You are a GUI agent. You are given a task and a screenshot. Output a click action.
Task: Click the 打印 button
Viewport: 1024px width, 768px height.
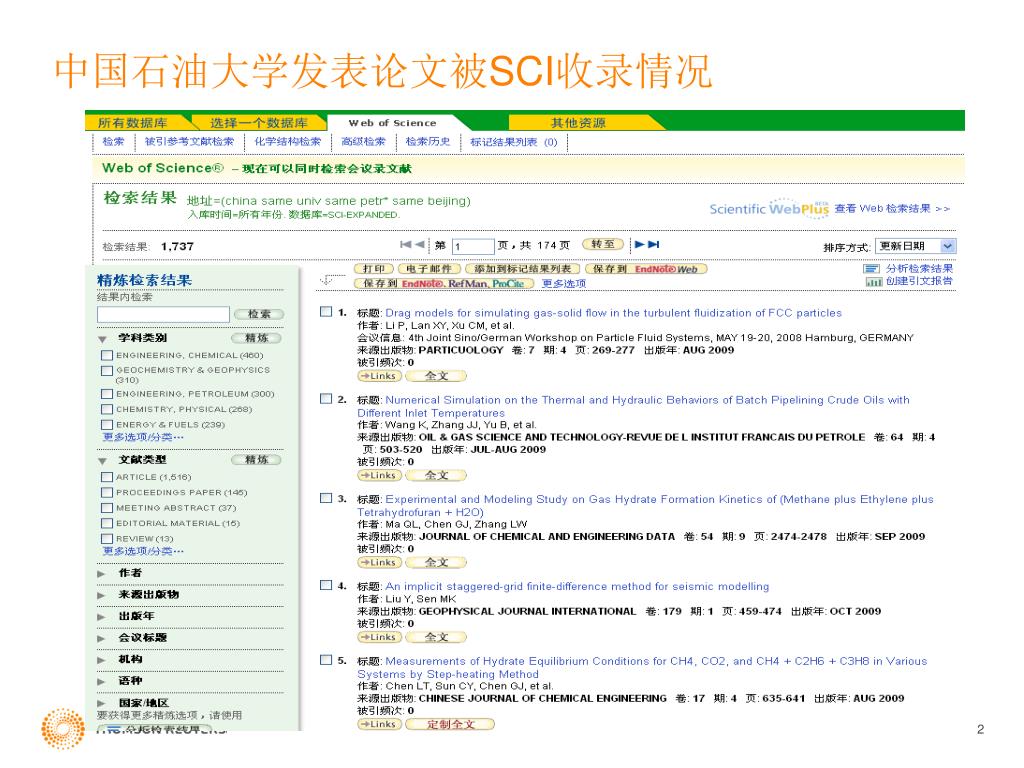tap(374, 268)
